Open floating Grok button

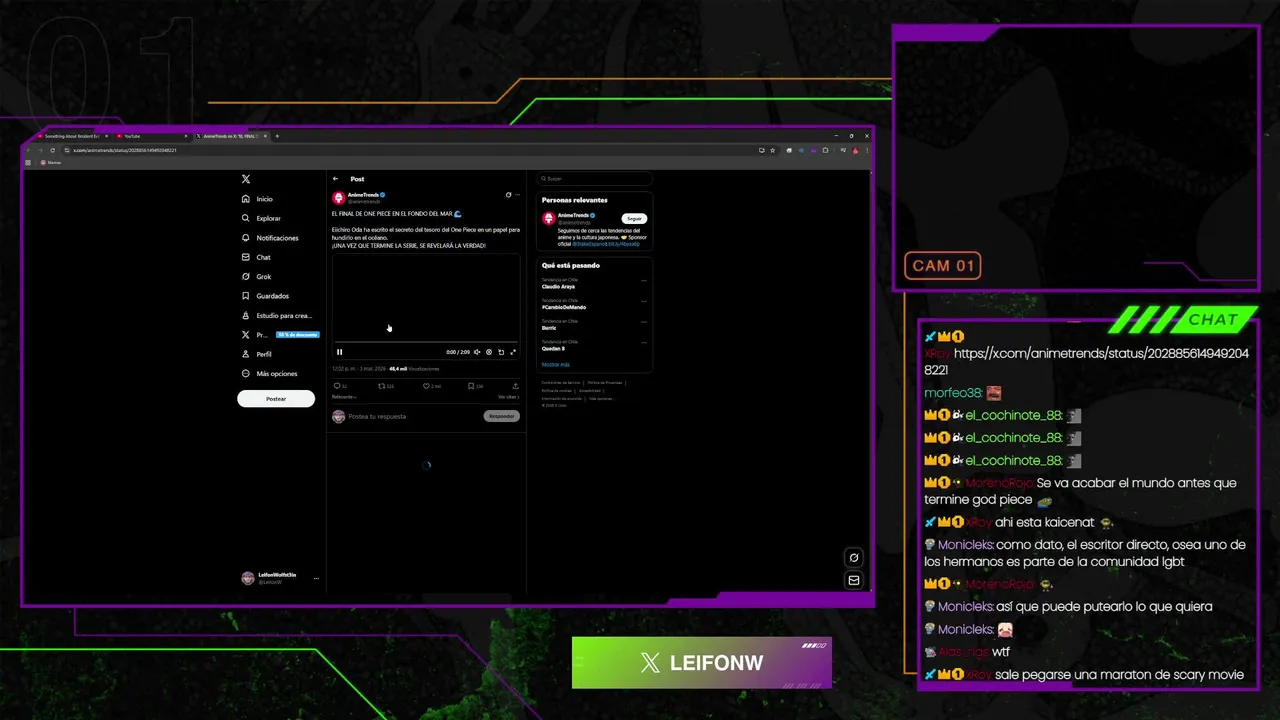(x=853, y=558)
